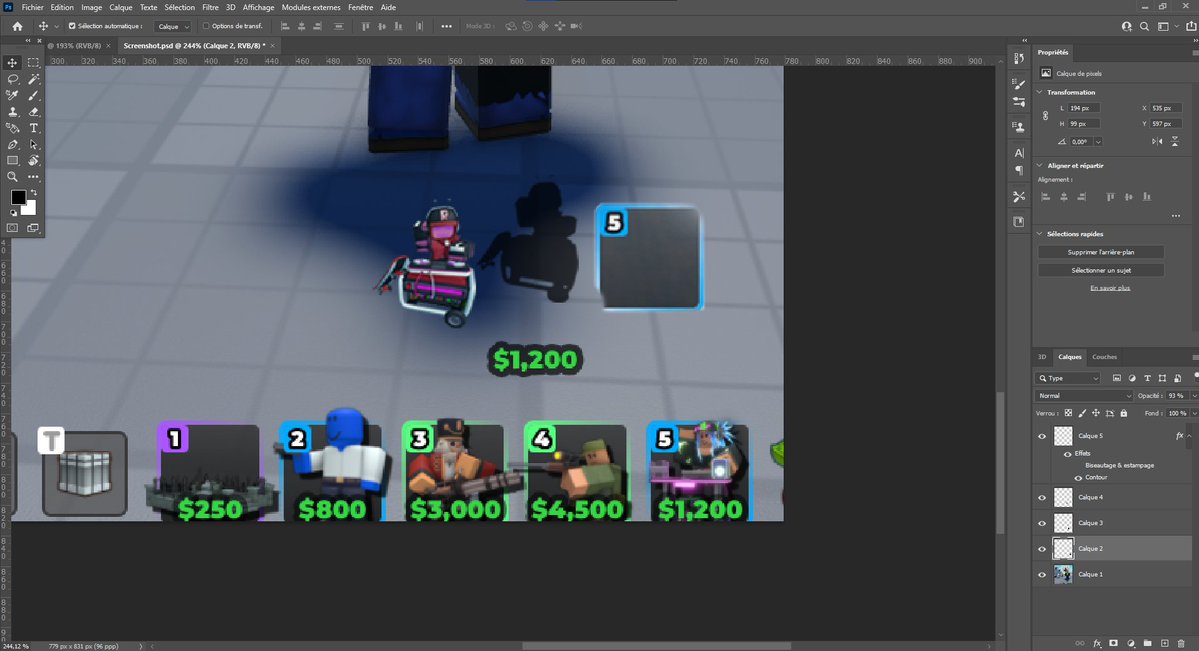Uncheck Sélection automatique checkbox
This screenshot has height=651, width=1199.
[x=72, y=26]
